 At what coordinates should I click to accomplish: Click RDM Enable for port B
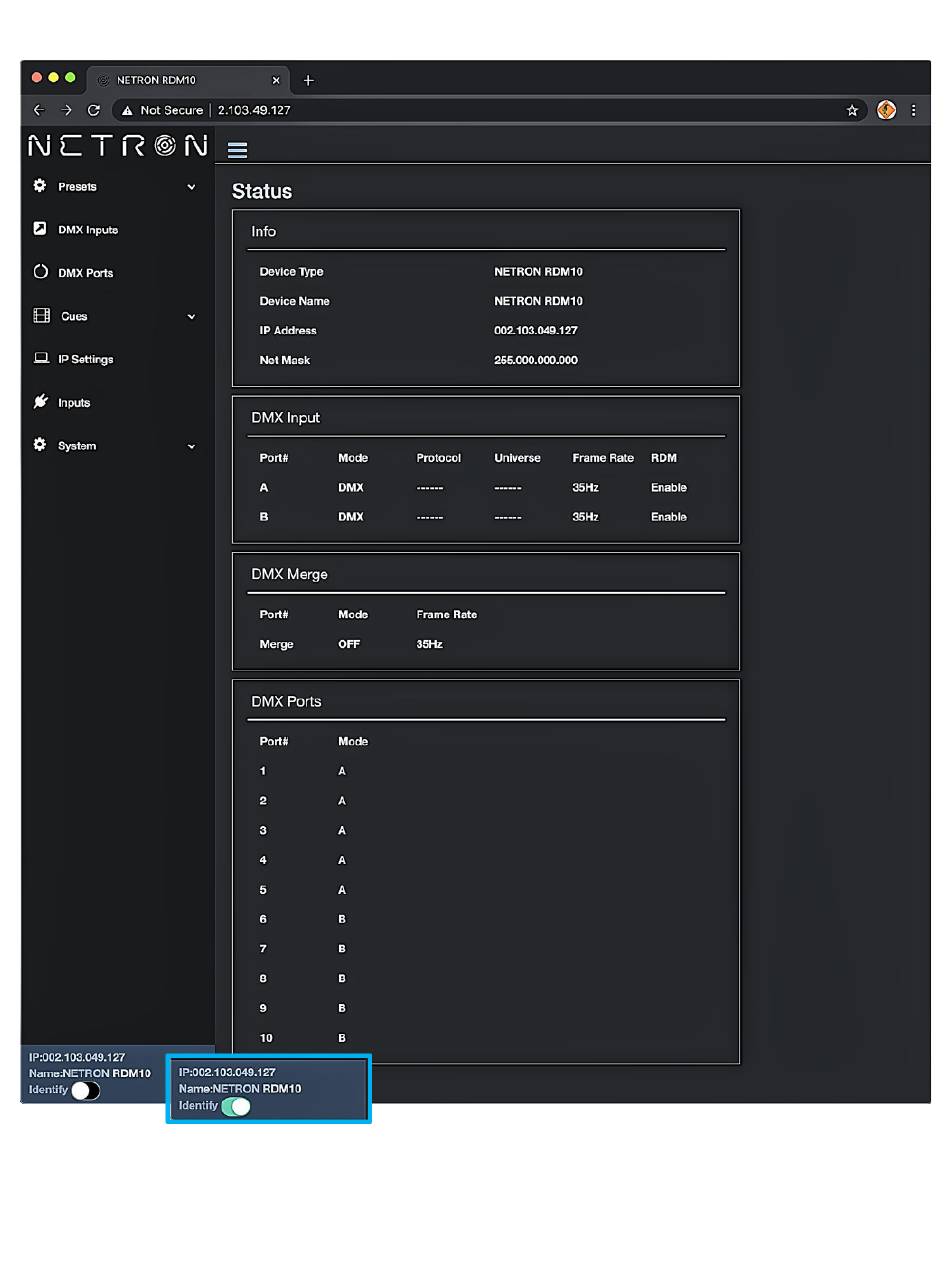point(669,517)
